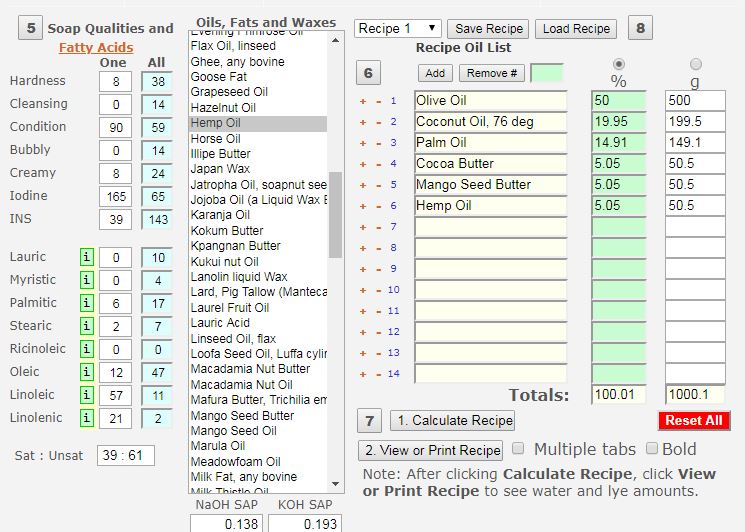Click the red Reset All button
This screenshot has height=532, width=745.
pos(694,421)
